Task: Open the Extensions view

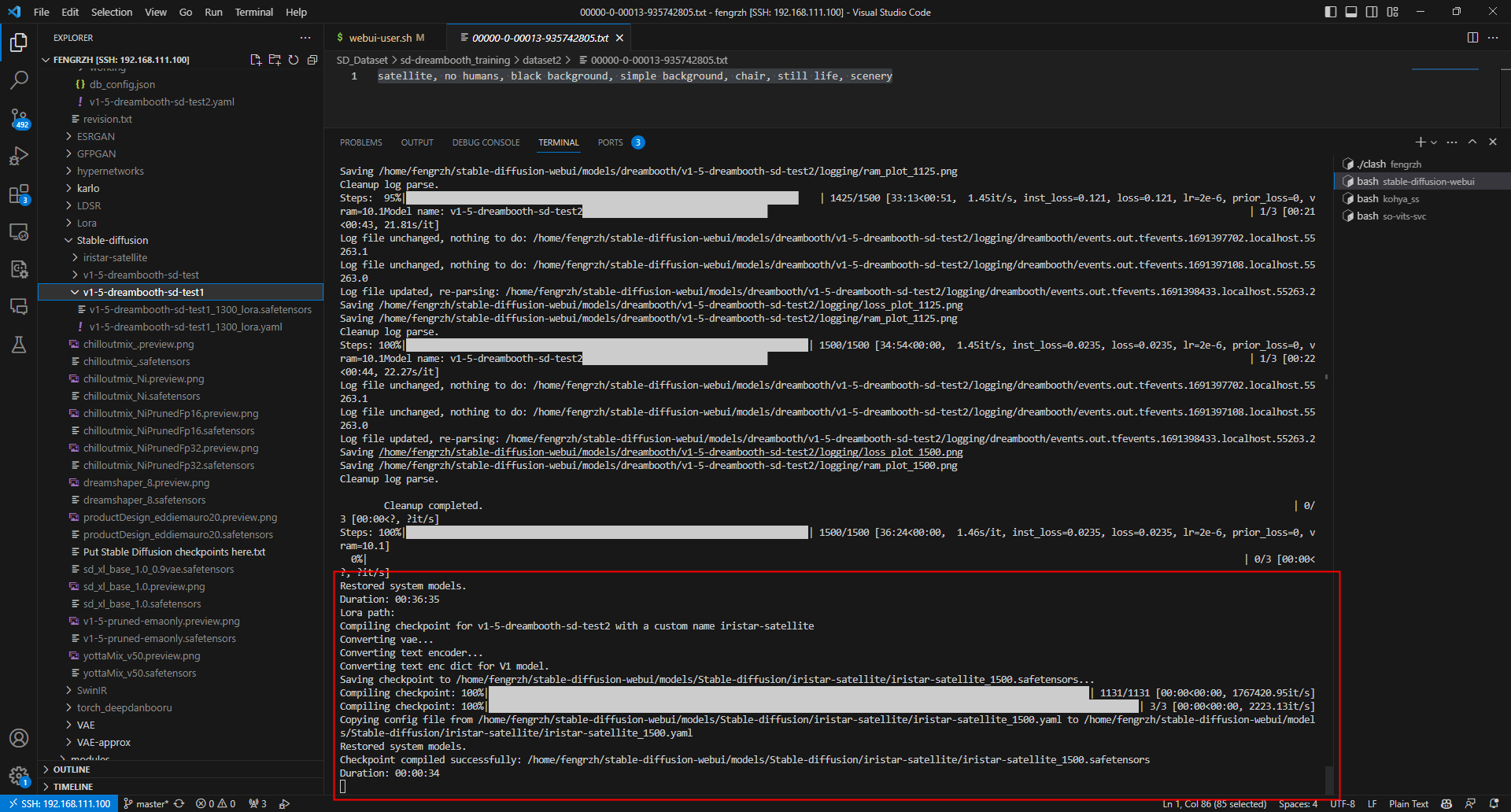Action: (x=19, y=194)
